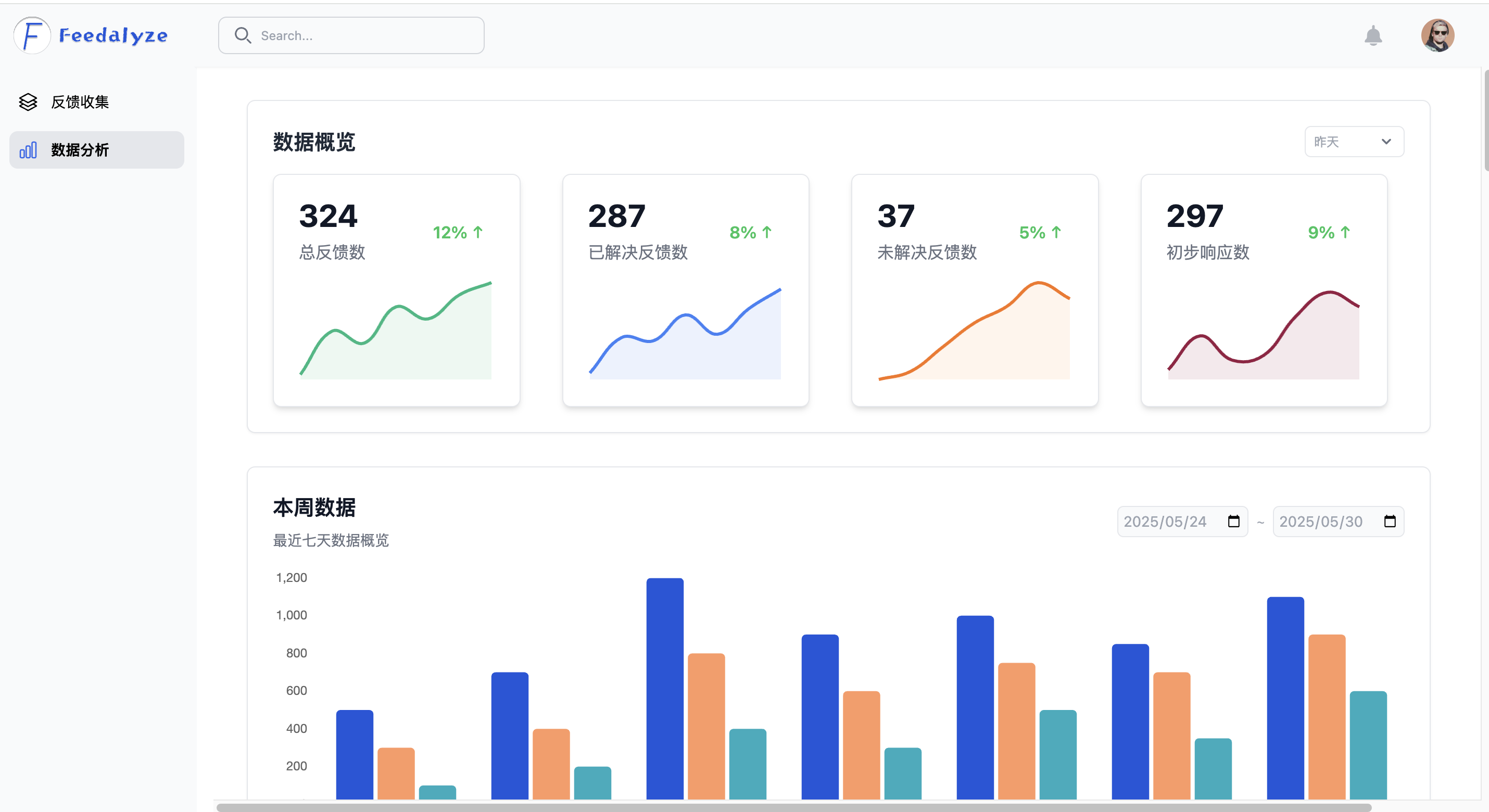Open end date calendar picker icon

1390,522
